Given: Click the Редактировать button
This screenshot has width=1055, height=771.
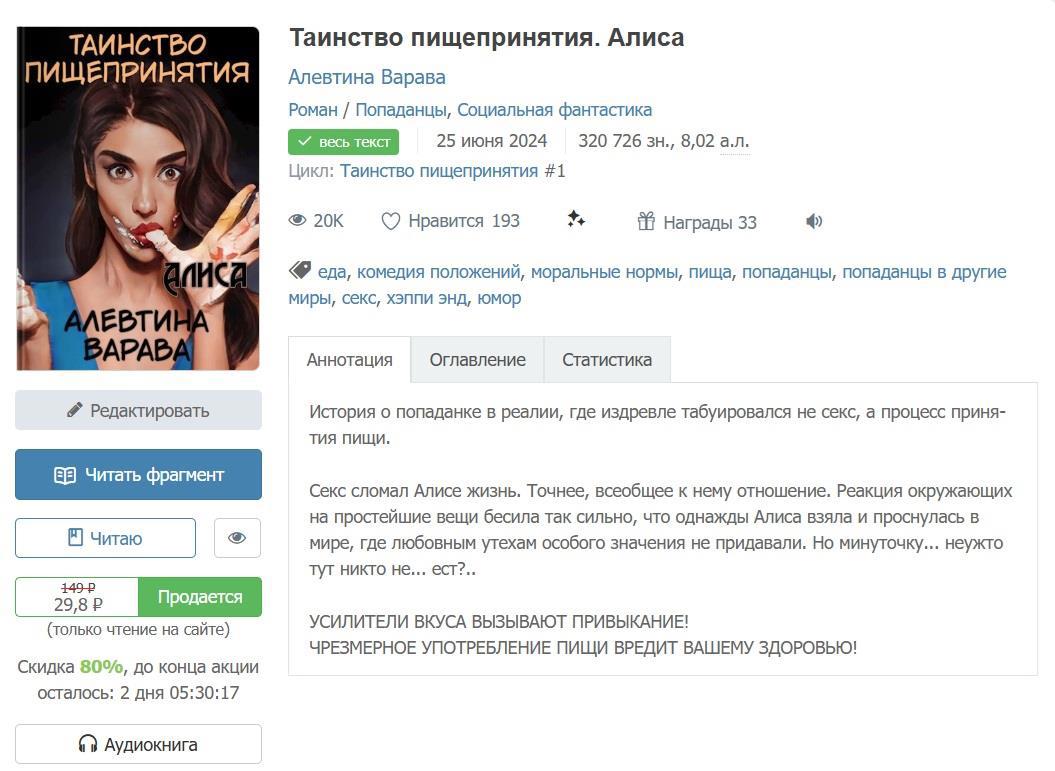Looking at the screenshot, I should [139, 410].
